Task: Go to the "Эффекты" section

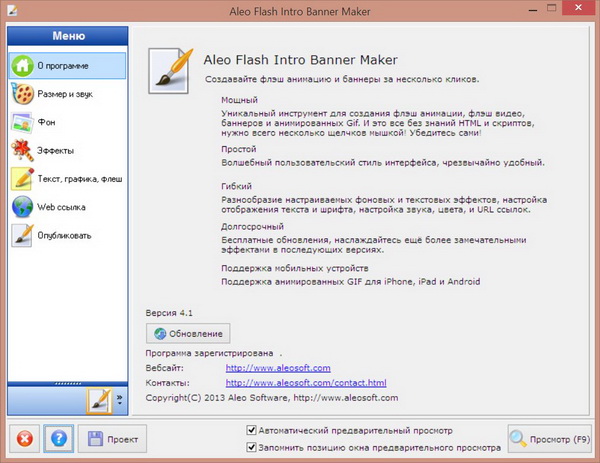Action: pos(67,150)
